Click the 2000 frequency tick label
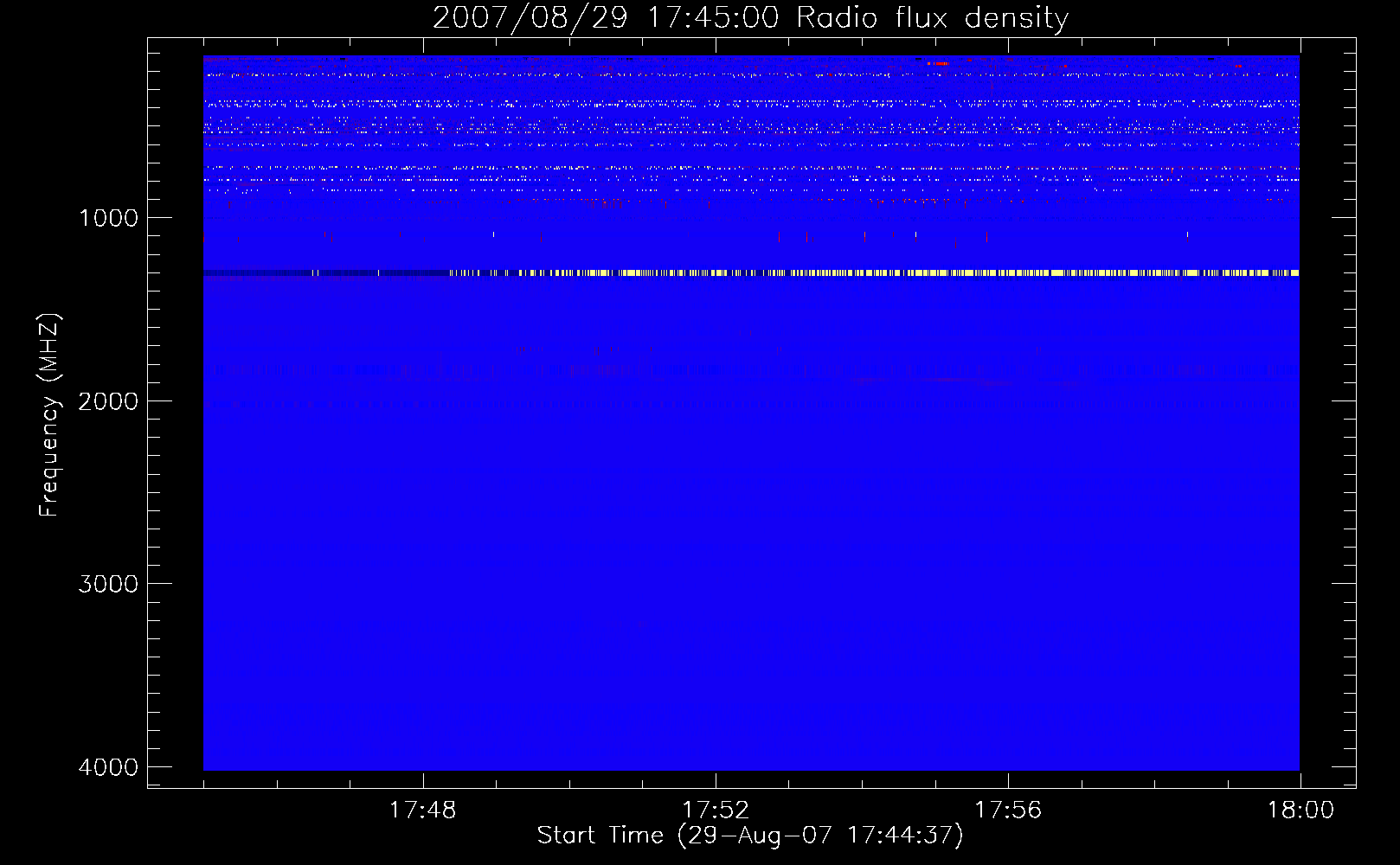This screenshot has width=1400, height=865. pyautogui.click(x=108, y=401)
